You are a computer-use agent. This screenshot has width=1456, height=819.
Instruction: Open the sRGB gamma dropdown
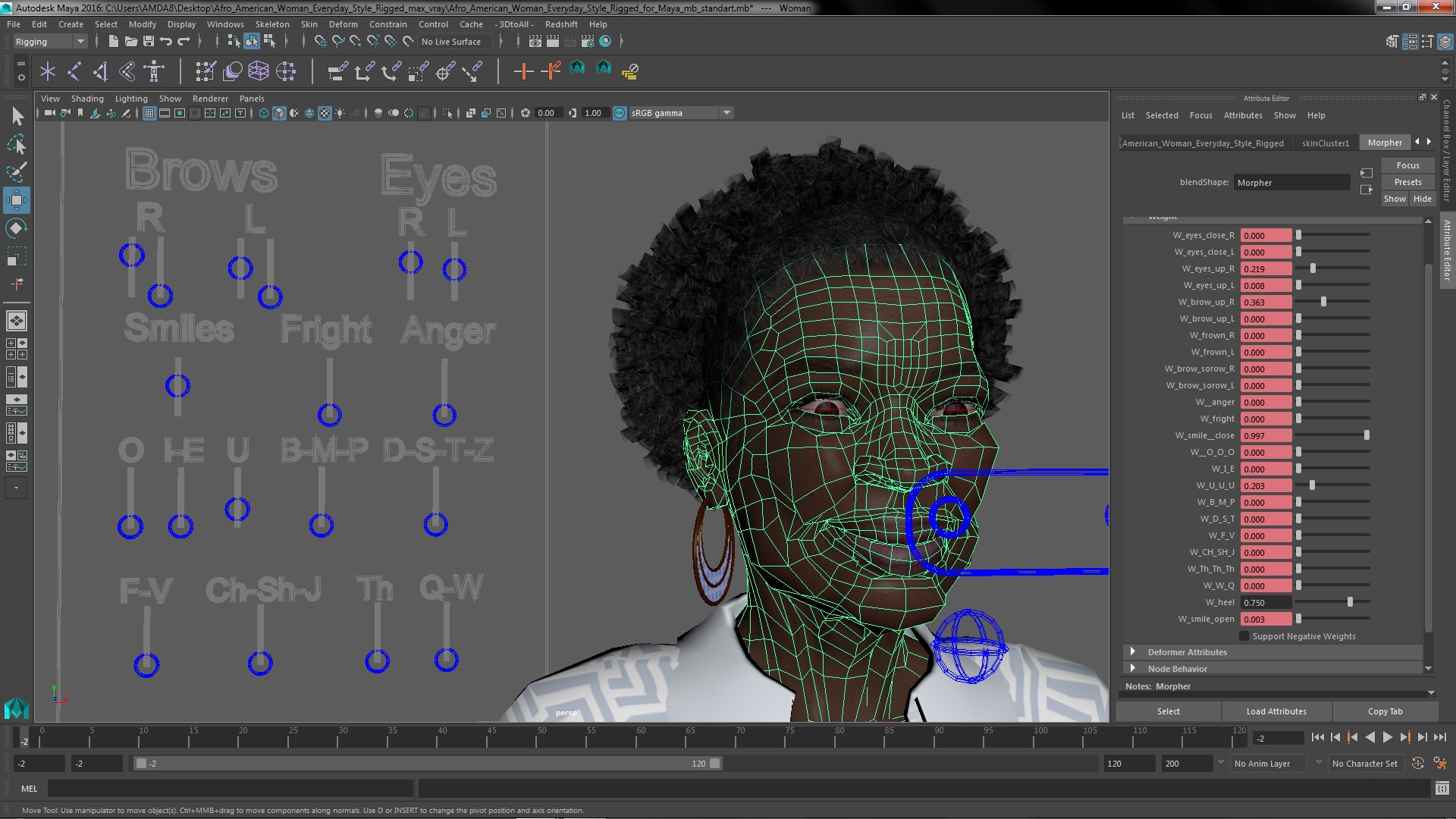coord(681,113)
